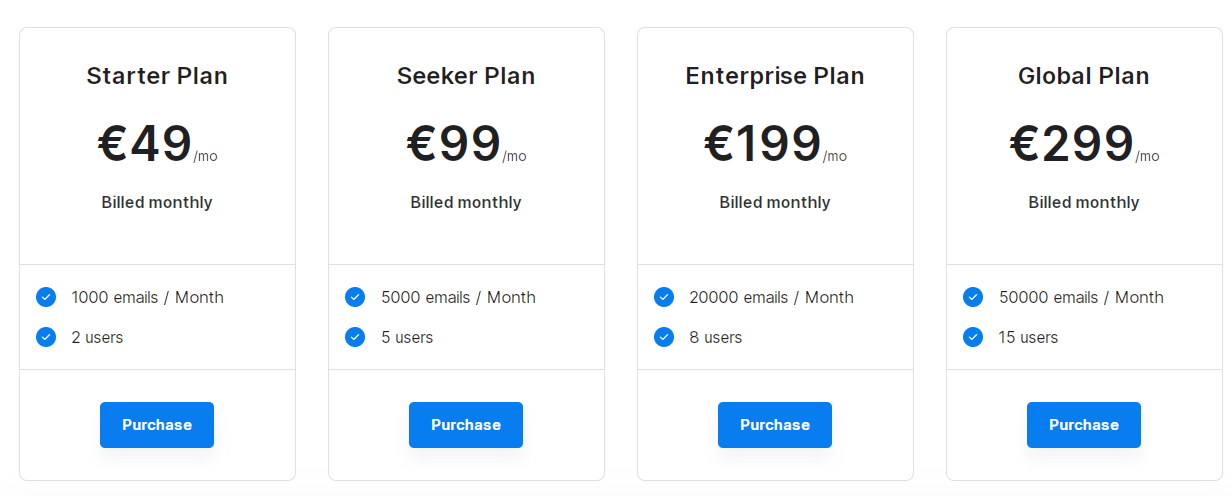Click checkmark icon beside 50000 emails / Month

[973, 297]
